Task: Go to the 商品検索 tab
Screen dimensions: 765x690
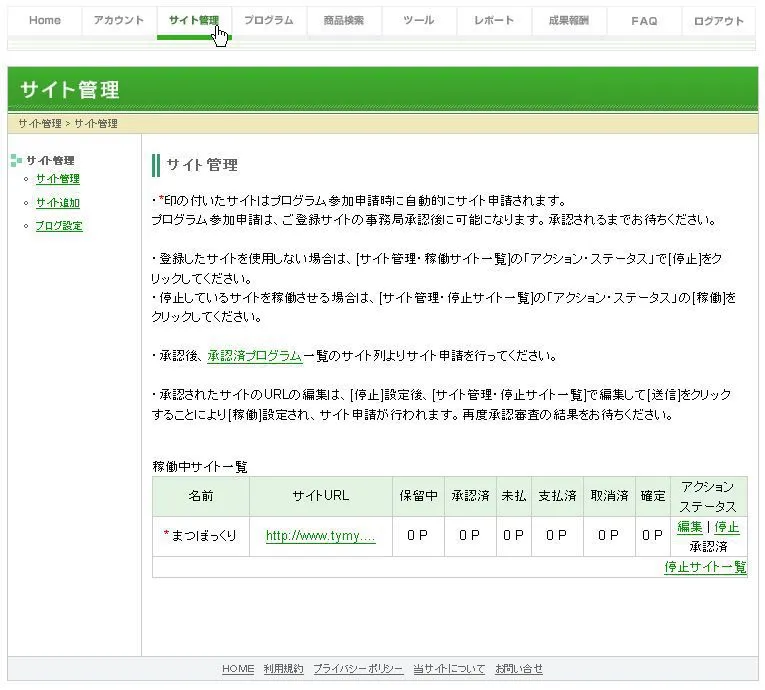Action: tap(344, 21)
